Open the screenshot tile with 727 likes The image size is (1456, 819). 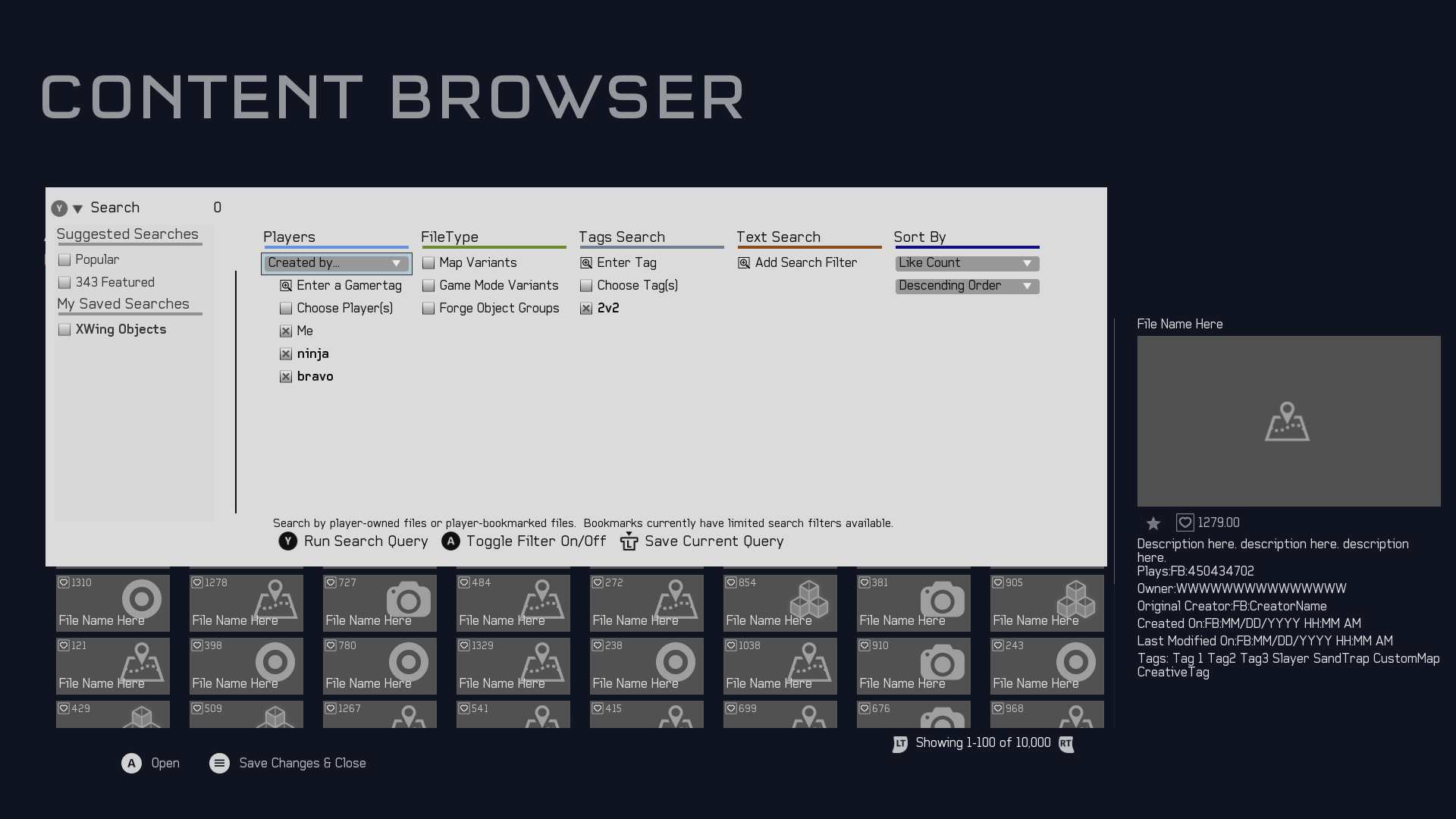coord(380,603)
